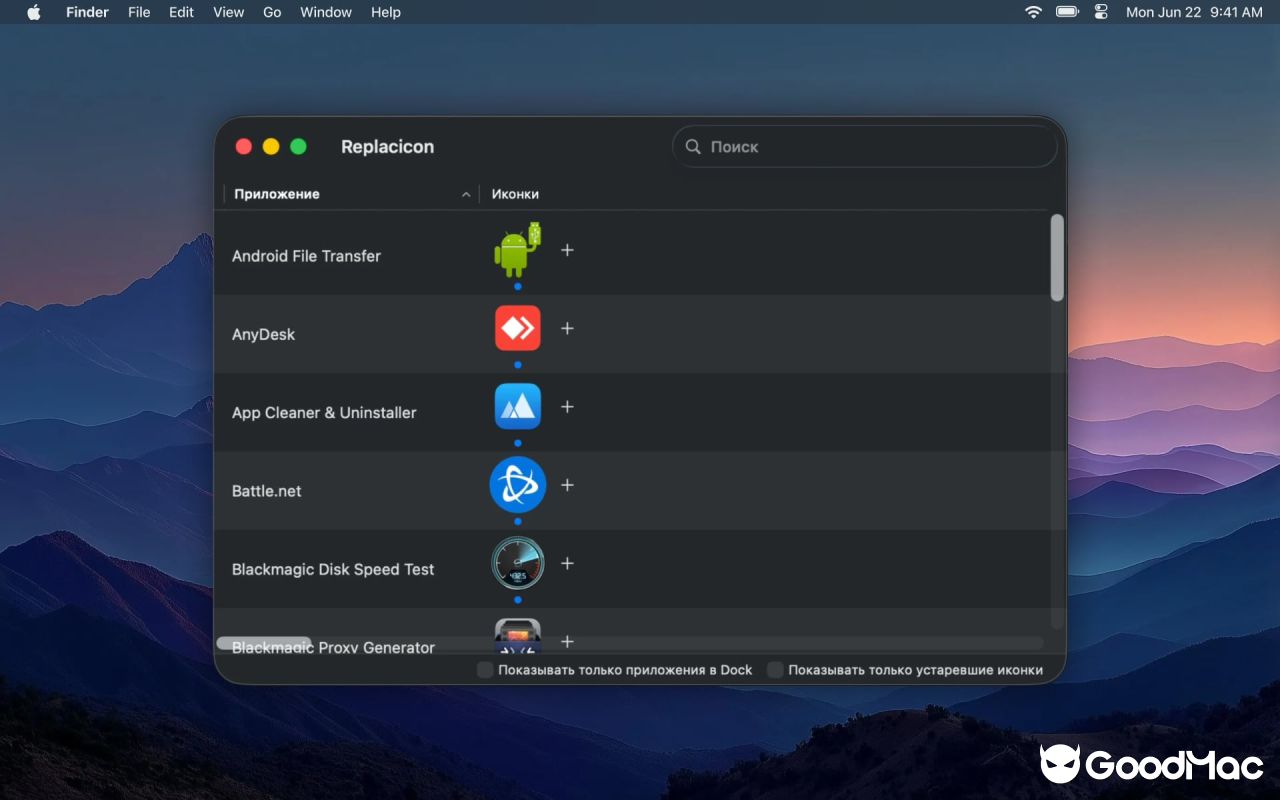Click the date and time in menu bar
This screenshot has width=1280, height=800.
tap(1194, 12)
